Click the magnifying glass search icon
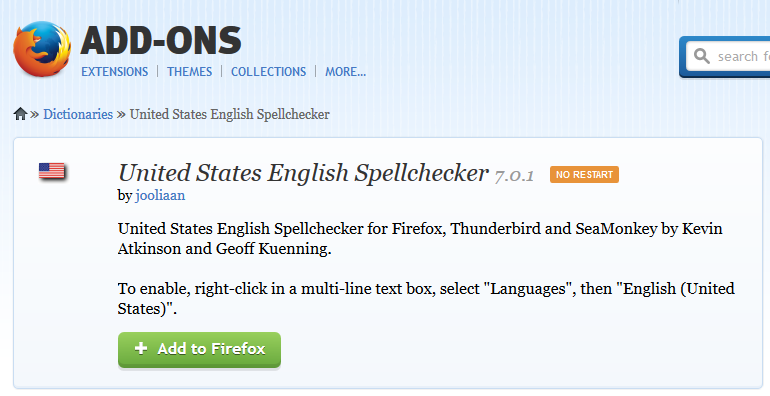Image resolution: width=770 pixels, height=396 pixels. click(x=702, y=56)
